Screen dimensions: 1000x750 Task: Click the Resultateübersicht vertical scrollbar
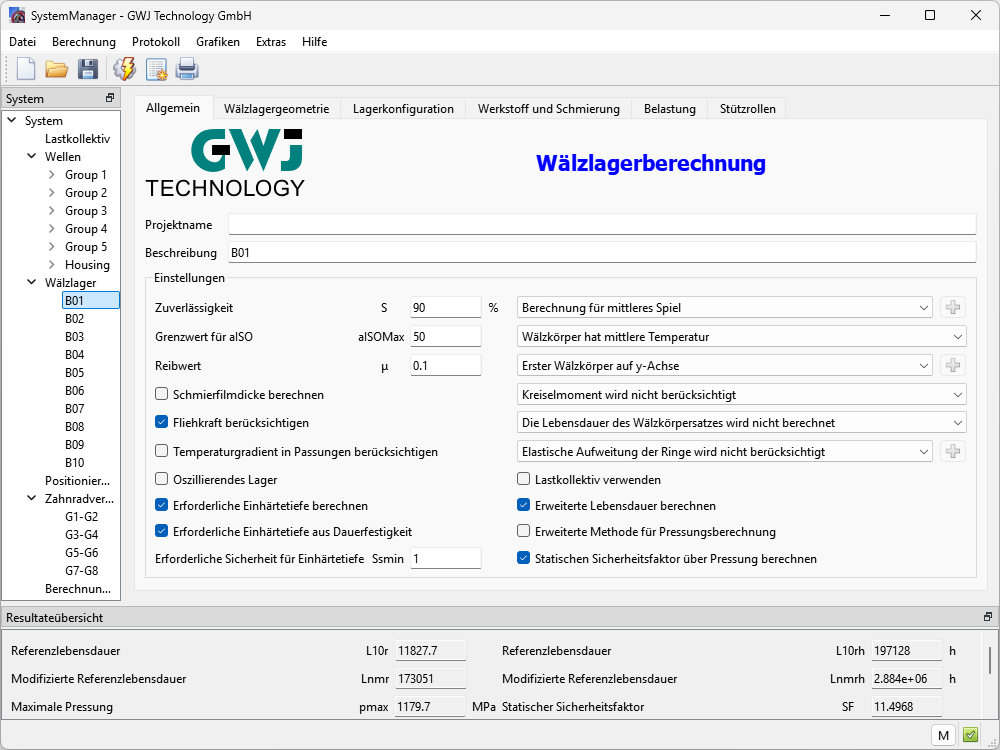pyautogui.click(x=990, y=661)
